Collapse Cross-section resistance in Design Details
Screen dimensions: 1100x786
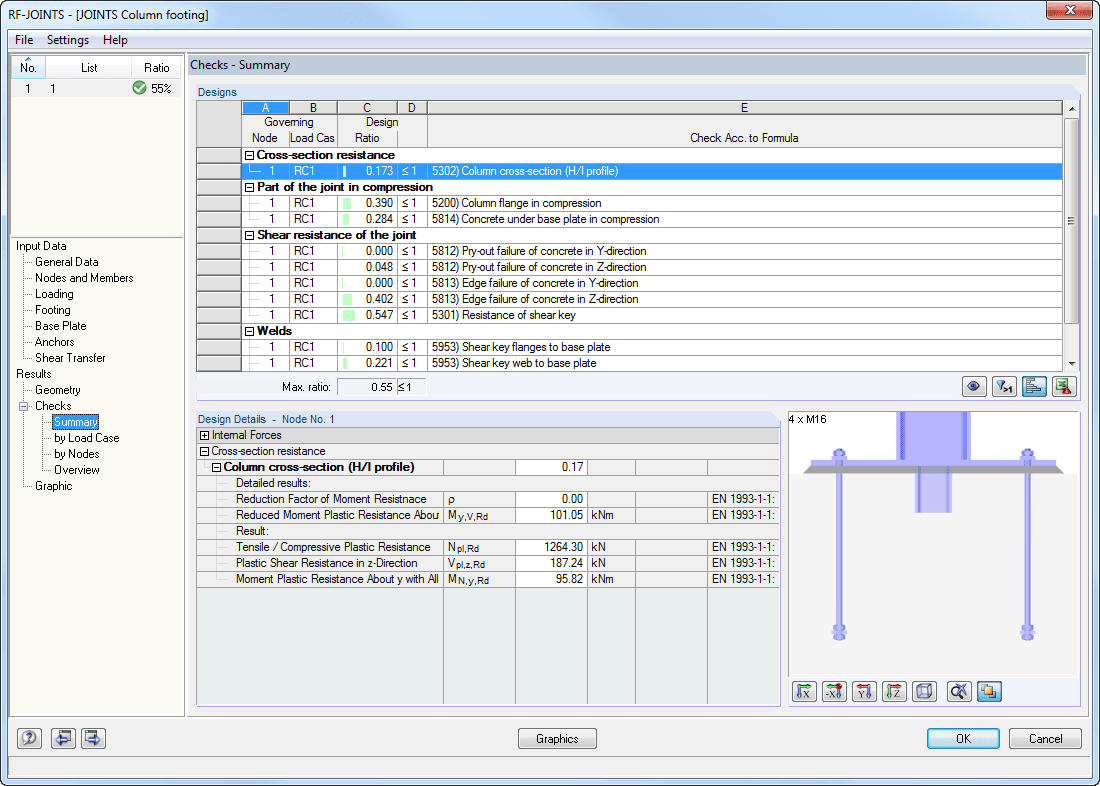coord(204,452)
